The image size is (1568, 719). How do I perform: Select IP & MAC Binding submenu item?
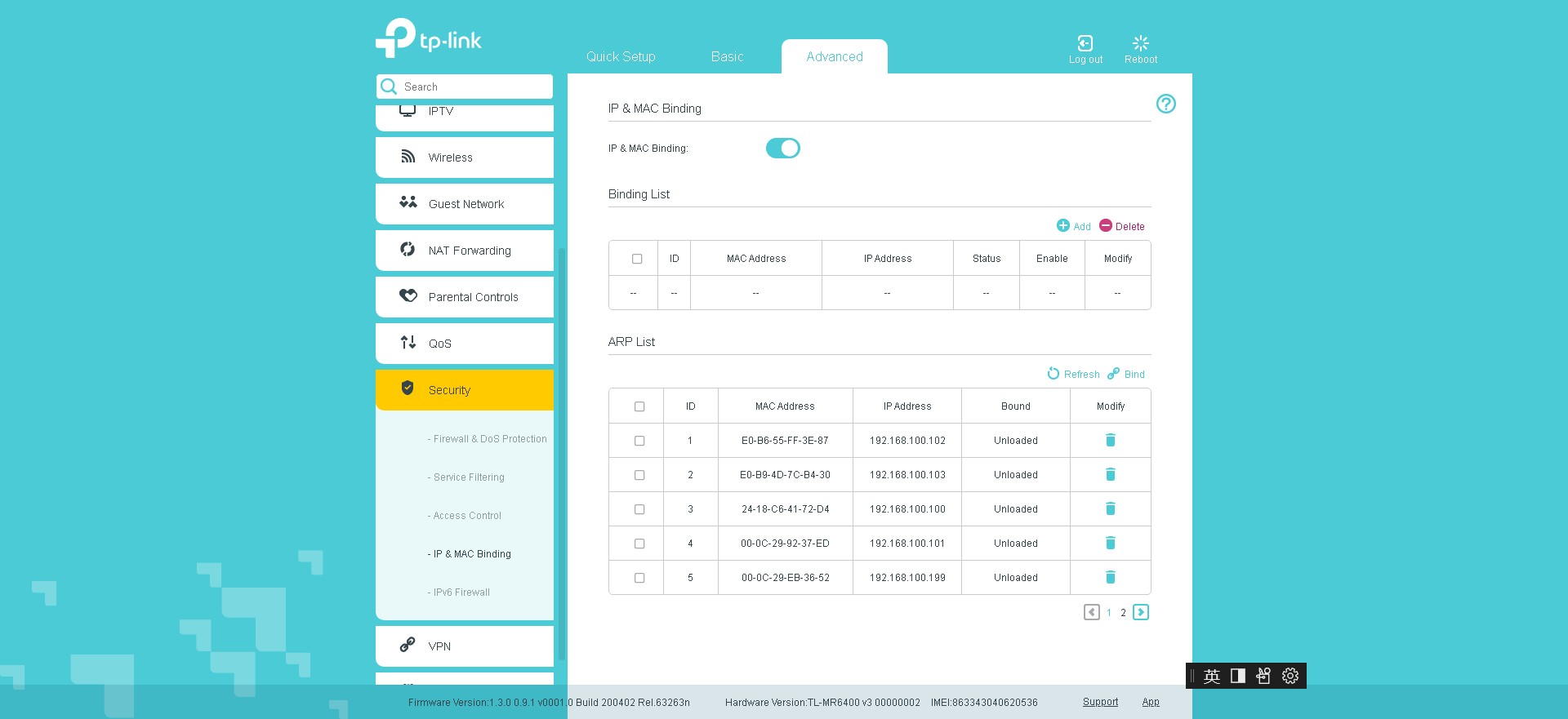click(x=470, y=554)
